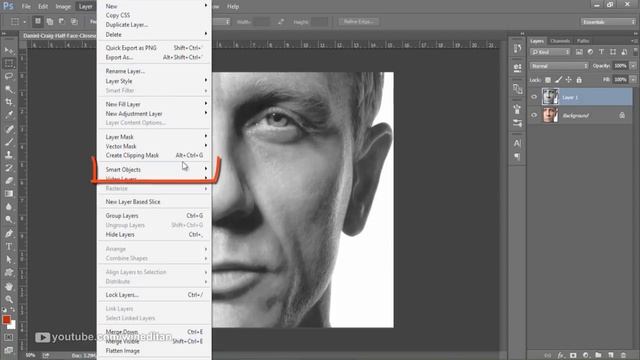The image size is (640, 360).
Task: Click the red foreground color swatch
Action: coord(6,320)
